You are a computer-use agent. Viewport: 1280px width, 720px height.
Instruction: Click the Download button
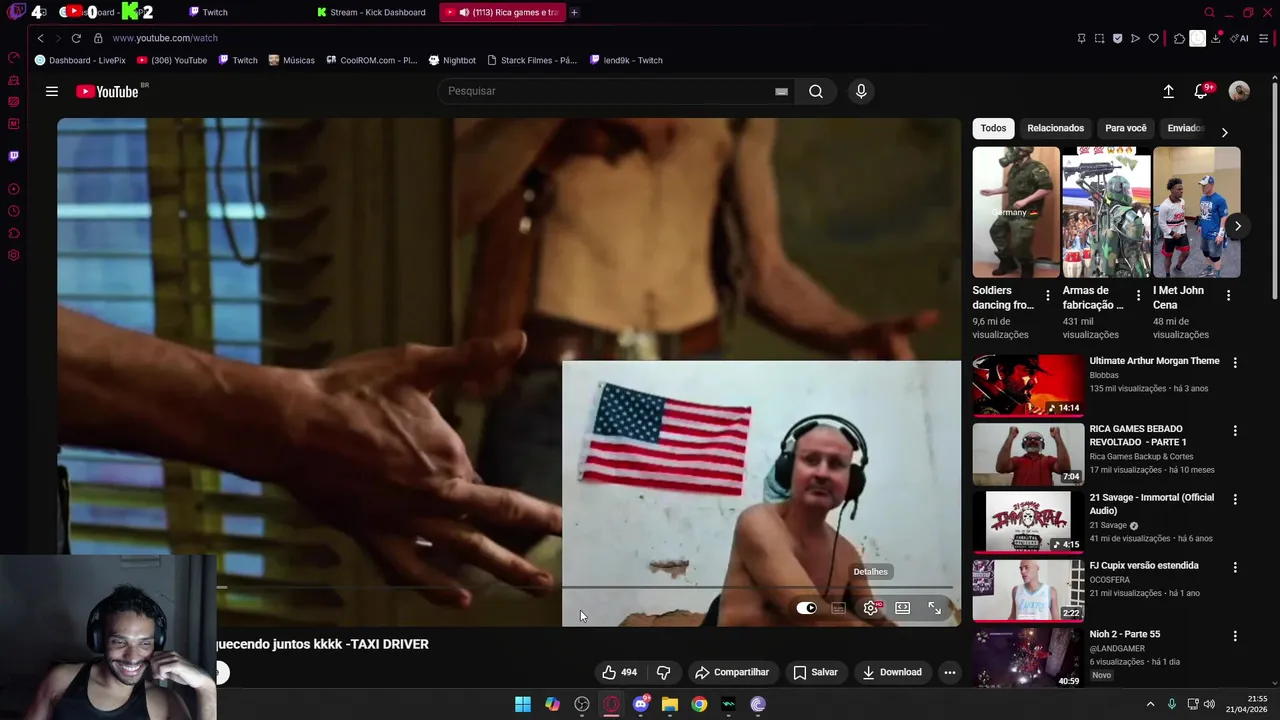(x=892, y=672)
